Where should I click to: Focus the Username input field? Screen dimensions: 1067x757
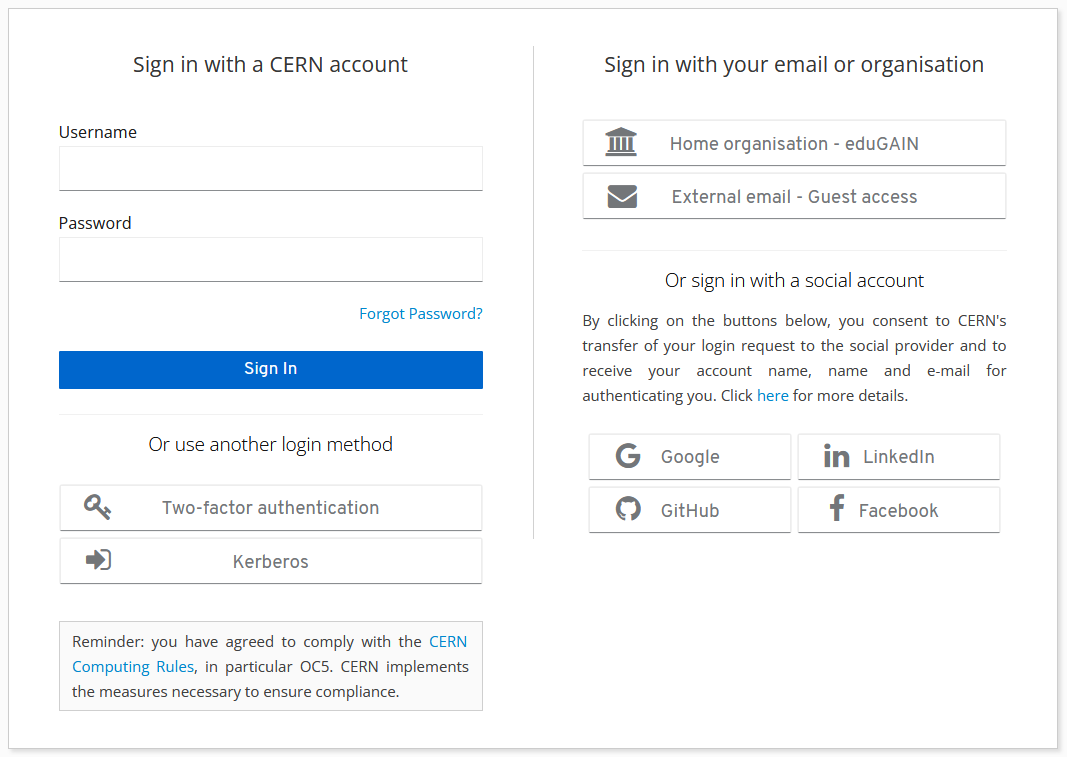(x=270, y=168)
